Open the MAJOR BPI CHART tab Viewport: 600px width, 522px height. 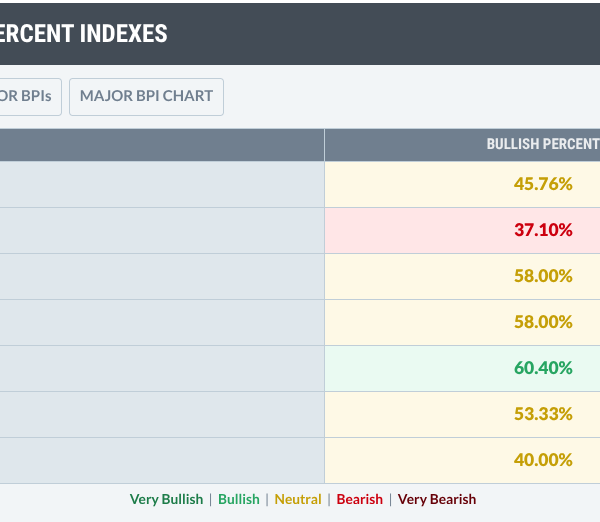146,97
